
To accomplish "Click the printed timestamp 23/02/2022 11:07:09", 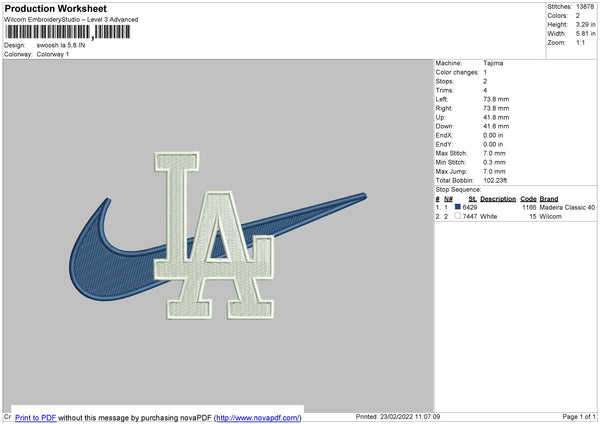I will (410, 416).
